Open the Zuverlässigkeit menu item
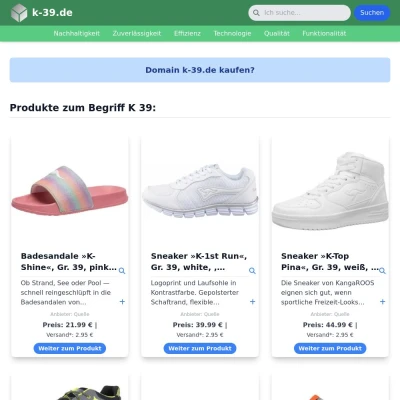The width and height of the screenshot is (400, 400). point(137,33)
